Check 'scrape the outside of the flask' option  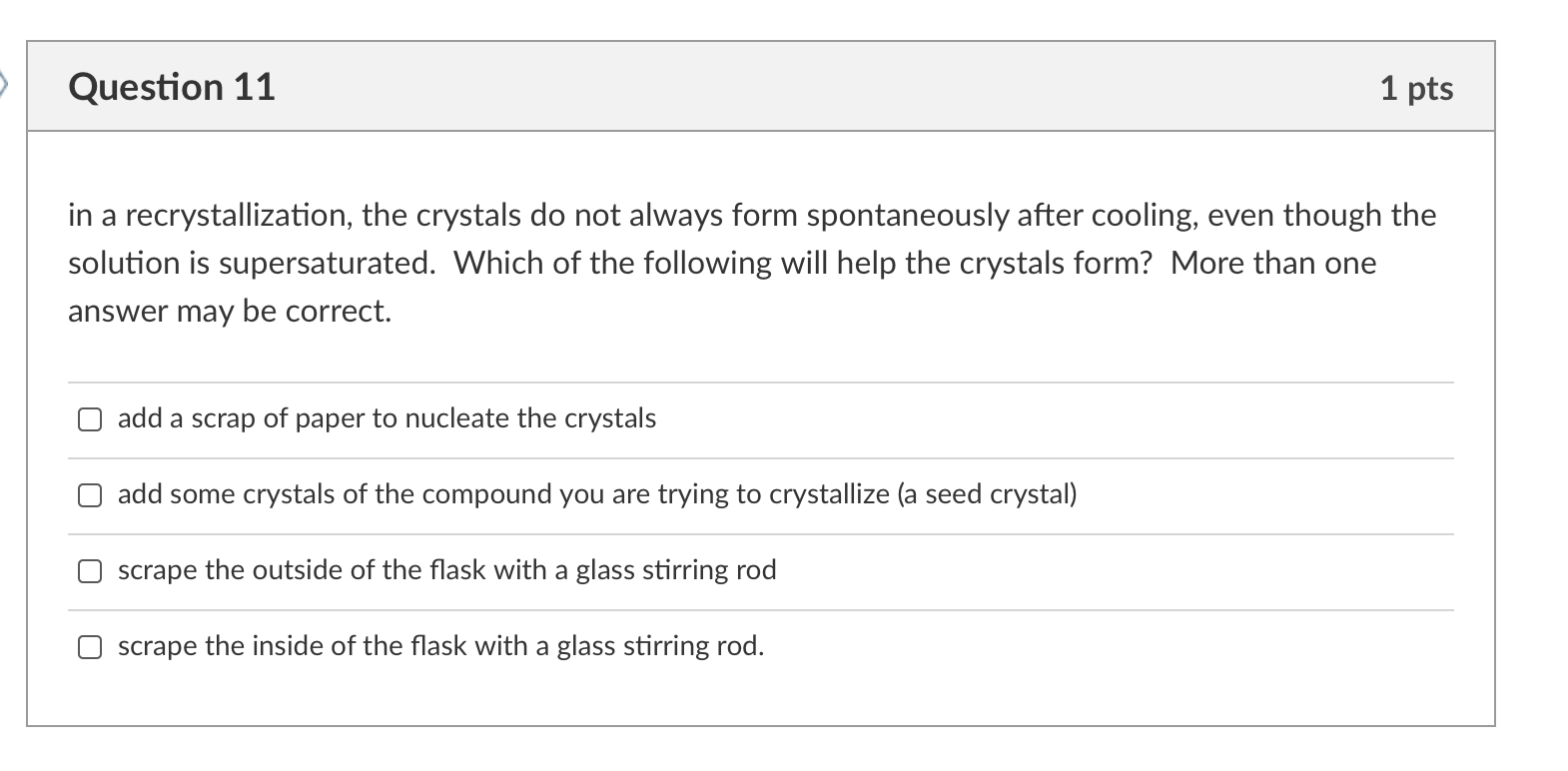point(90,570)
